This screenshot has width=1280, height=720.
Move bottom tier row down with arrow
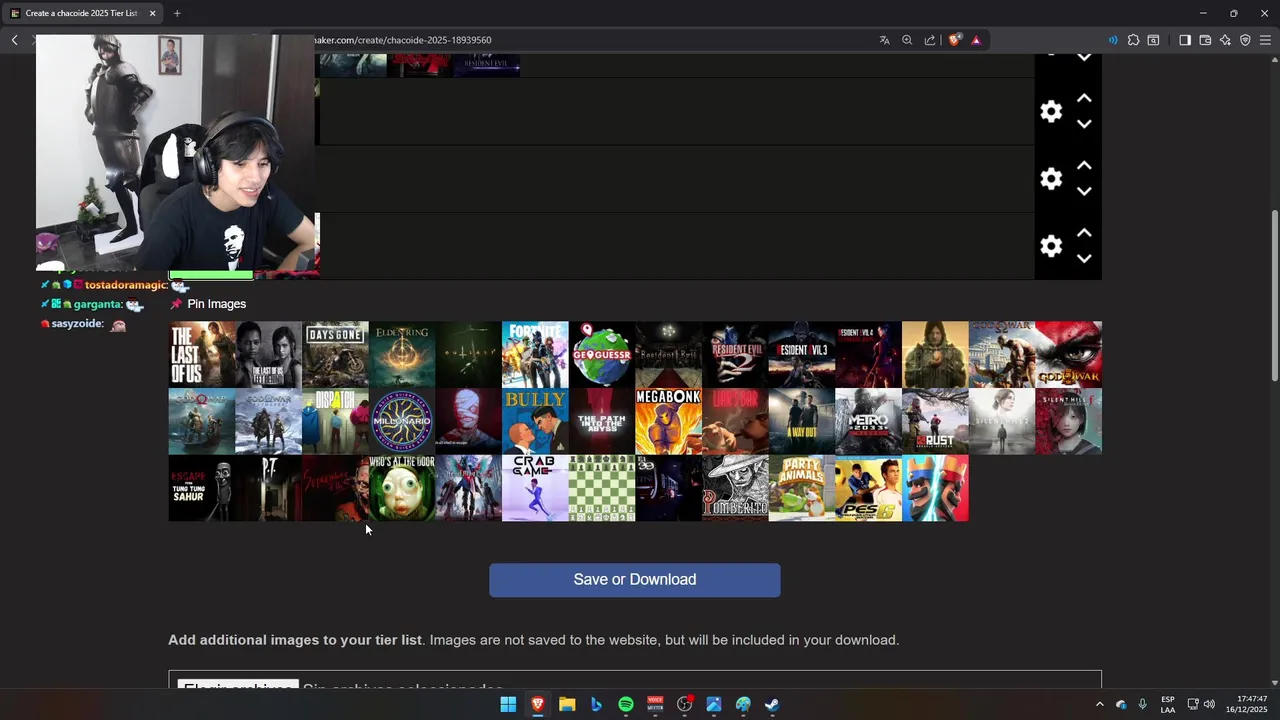(1084, 258)
